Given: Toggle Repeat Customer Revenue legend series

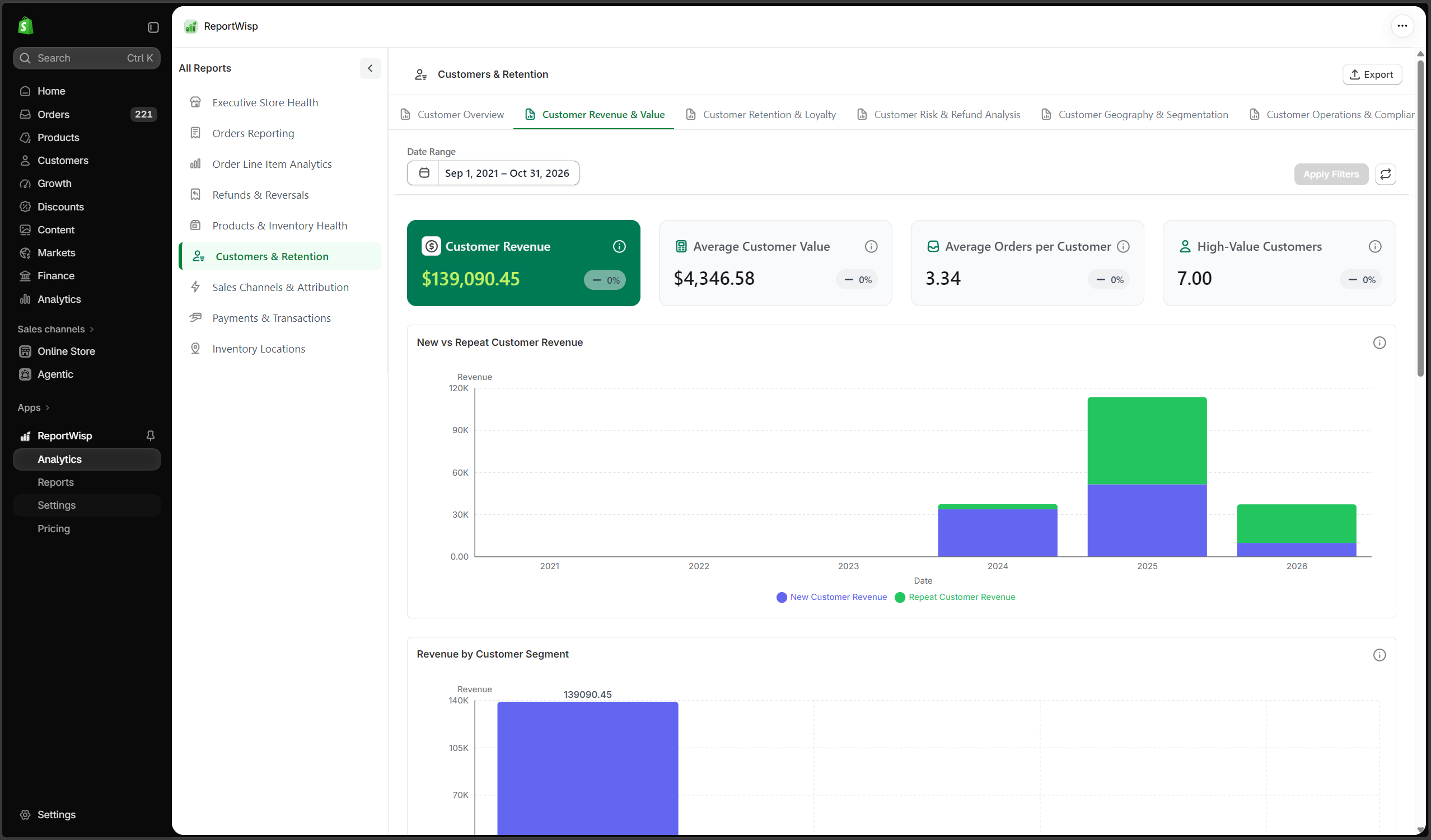Looking at the screenshot, I should click(954, 597).
